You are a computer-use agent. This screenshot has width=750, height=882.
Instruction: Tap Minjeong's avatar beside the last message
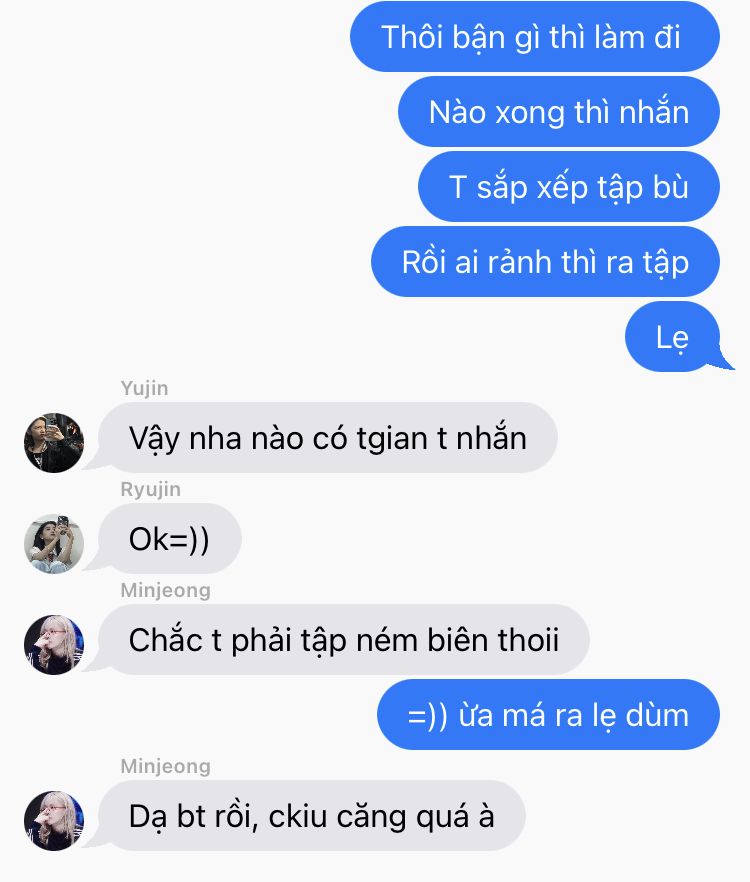point(54,821)
